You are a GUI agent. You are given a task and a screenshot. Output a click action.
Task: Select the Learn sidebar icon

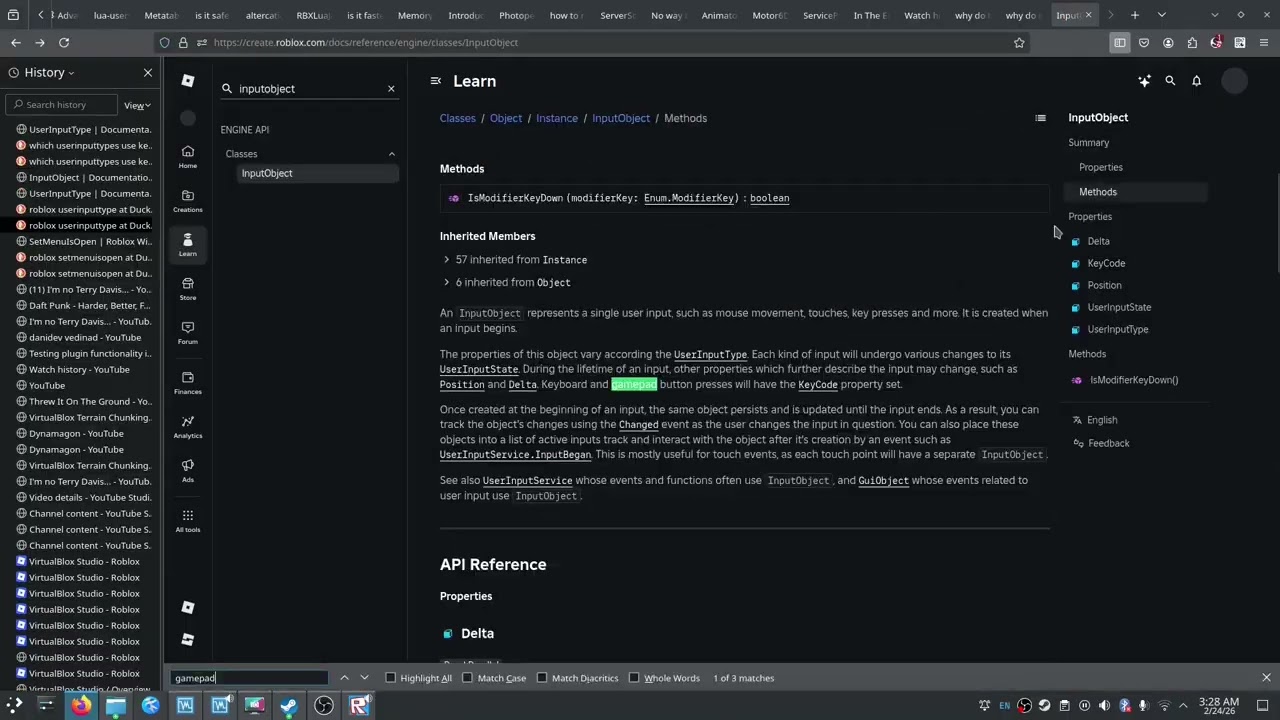click(188, 244)
